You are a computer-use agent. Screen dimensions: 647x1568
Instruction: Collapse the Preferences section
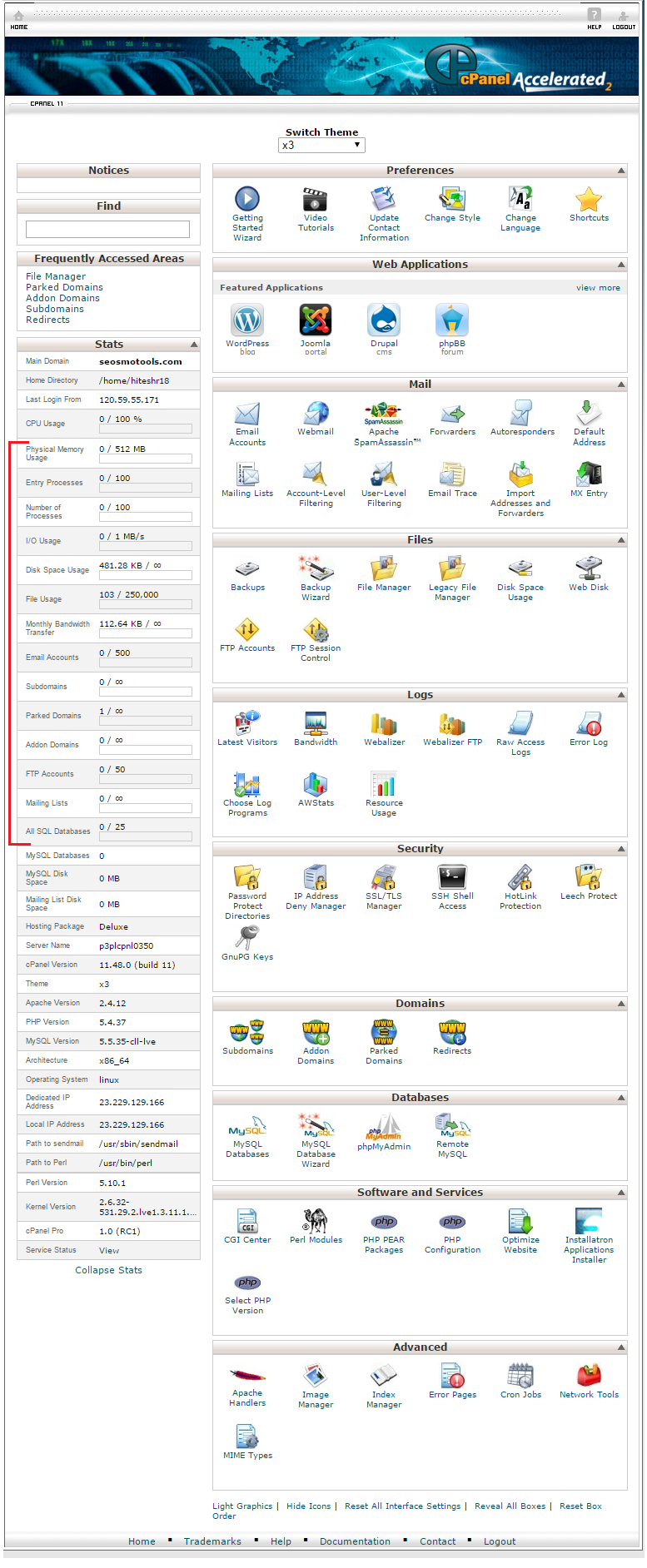pos(621,171)
